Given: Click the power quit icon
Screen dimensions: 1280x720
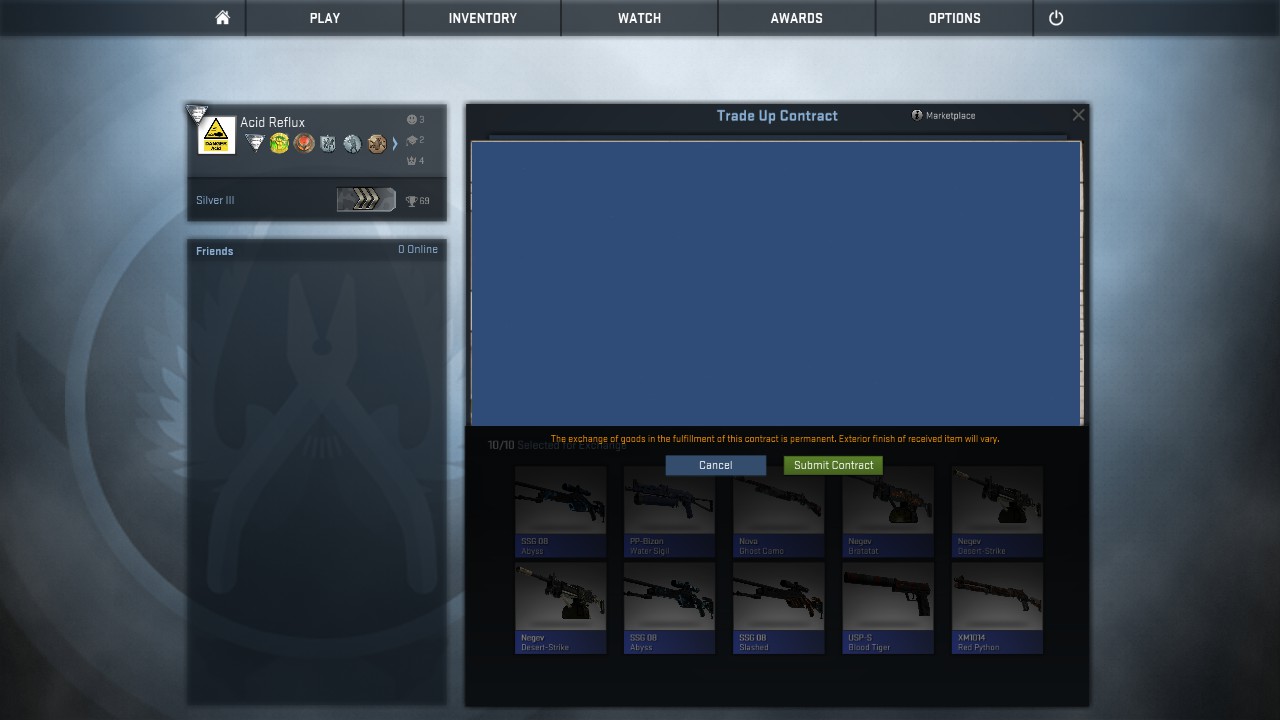Looking at the screenshot, I should pyautogui.click(x=1056, y=18).
